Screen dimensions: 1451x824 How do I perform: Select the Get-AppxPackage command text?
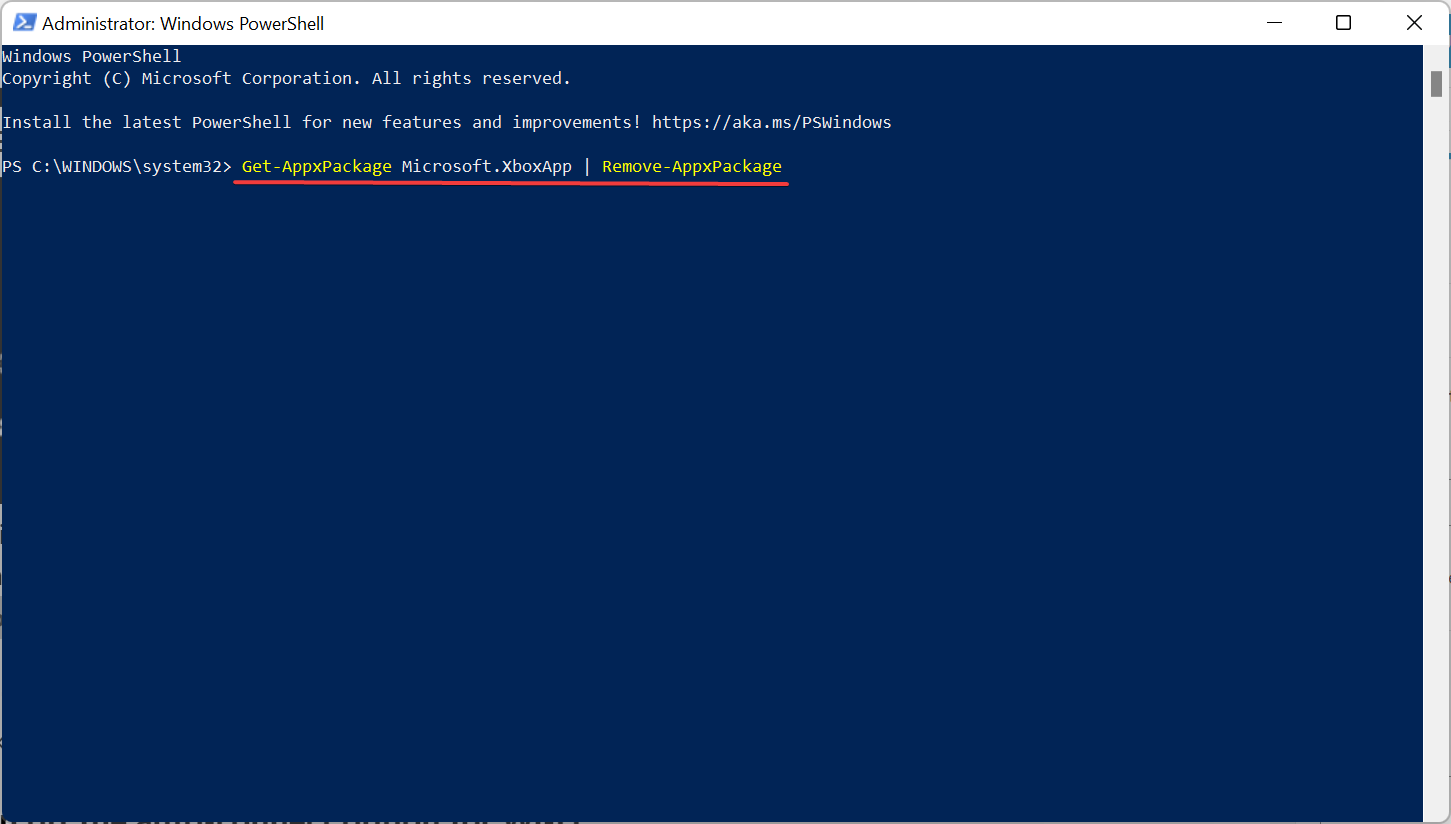315,166
